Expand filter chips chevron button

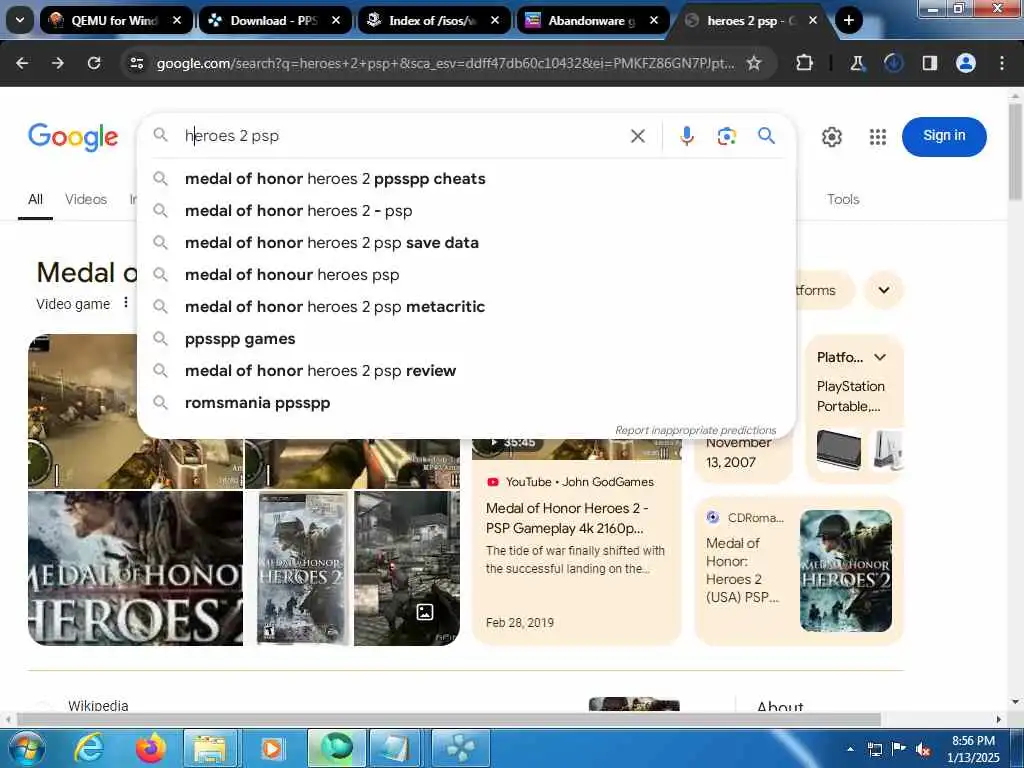tap(884, 290)
